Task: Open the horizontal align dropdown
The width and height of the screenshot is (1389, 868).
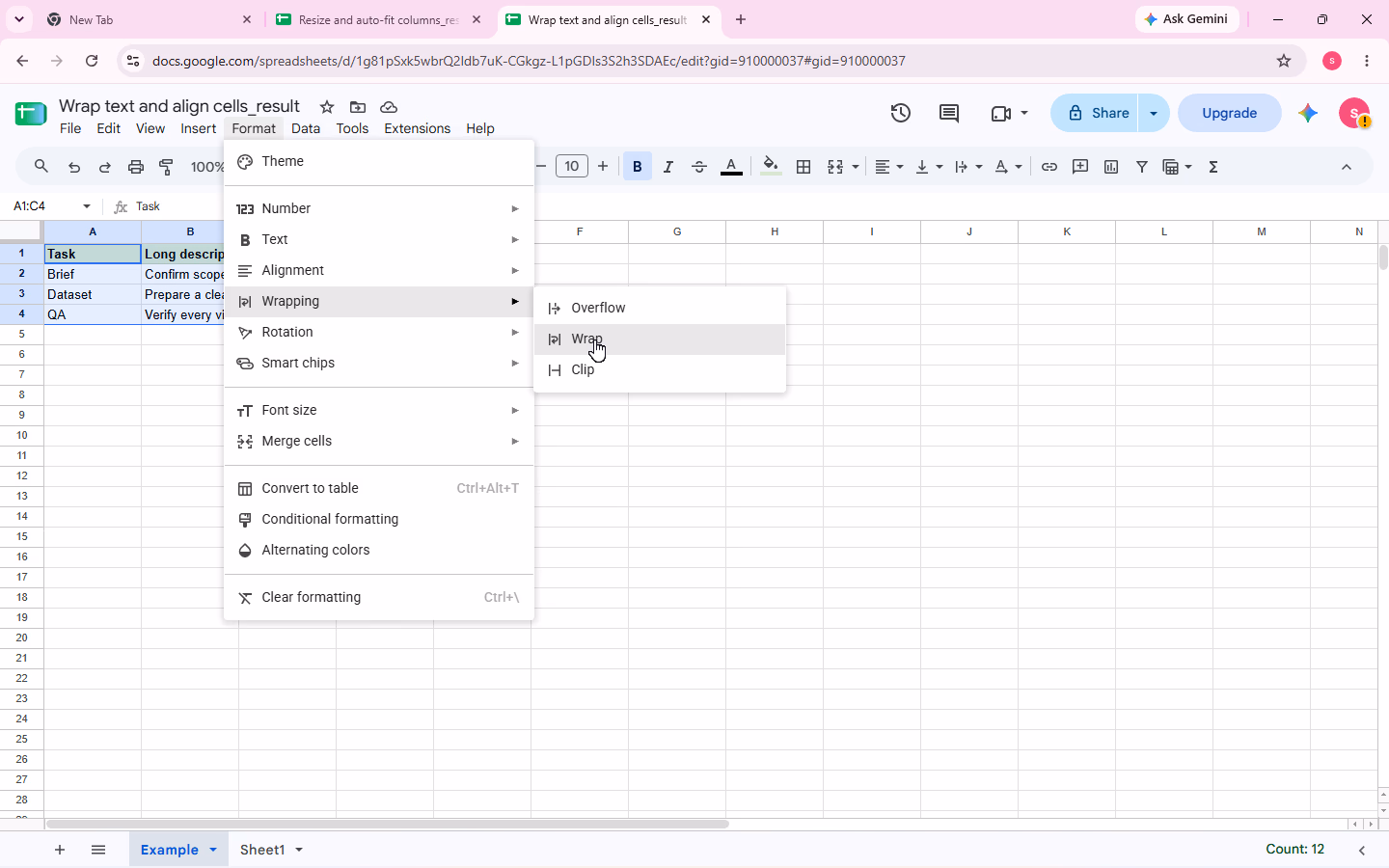Action: (x=889, y=167)
